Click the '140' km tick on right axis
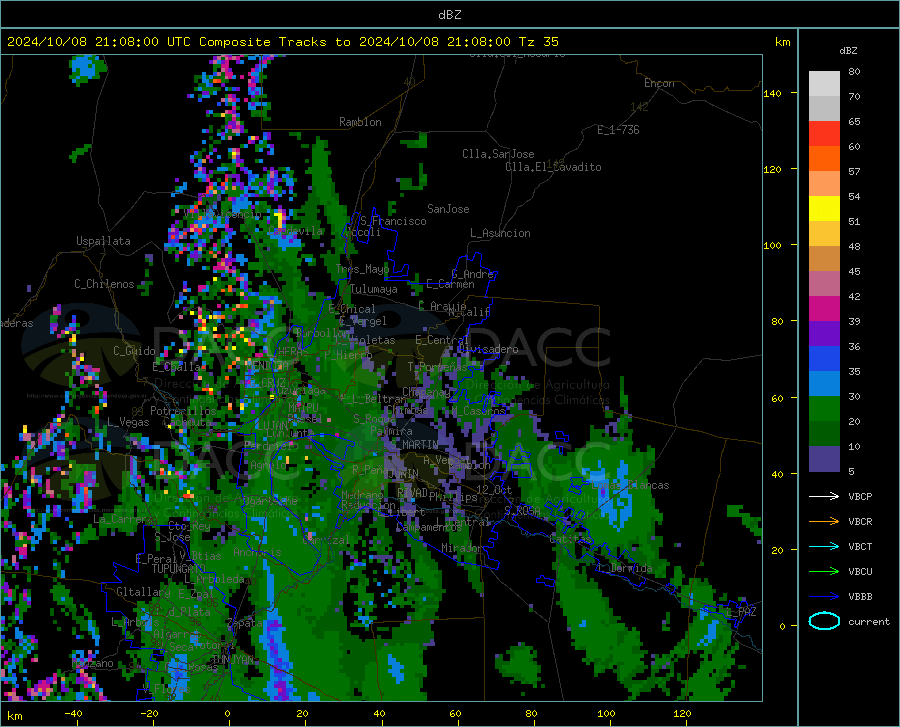The image size is (900, 727). click(772, 94)
